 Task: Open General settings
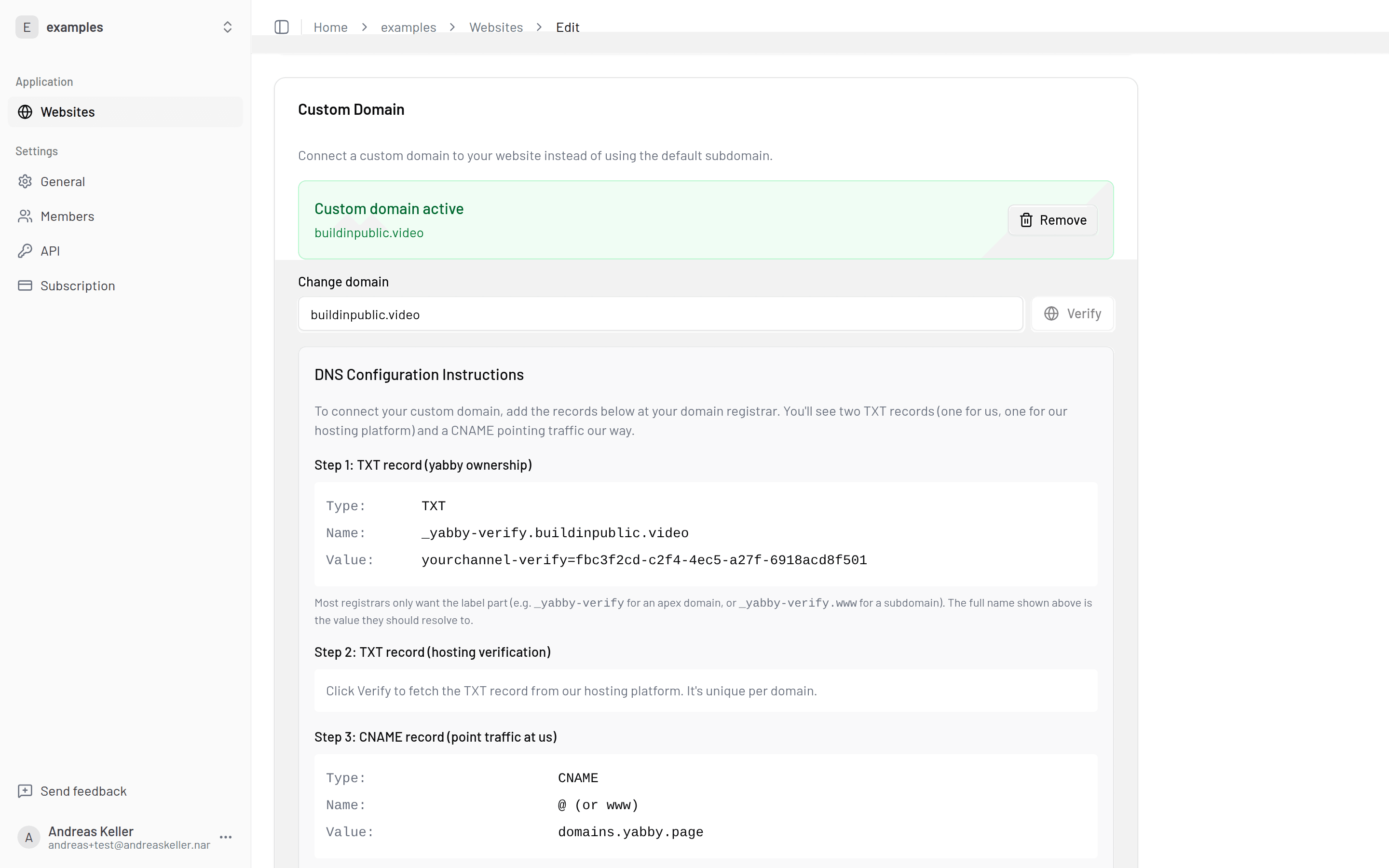(x=125, y=181)
